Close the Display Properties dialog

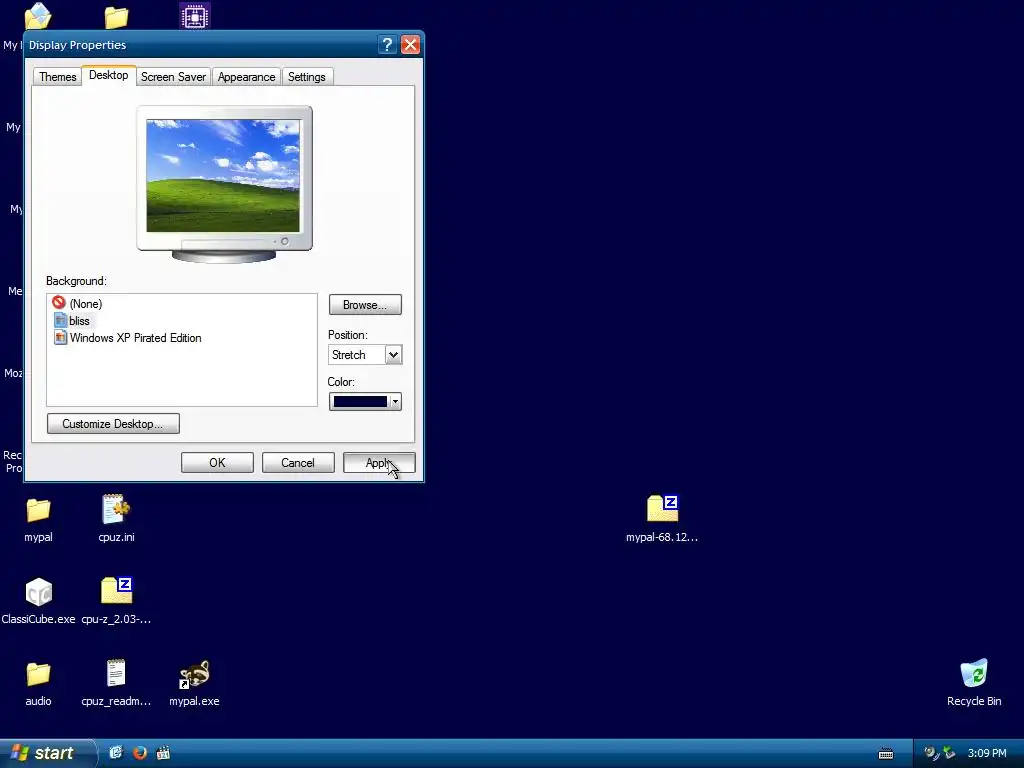[410, 44]
